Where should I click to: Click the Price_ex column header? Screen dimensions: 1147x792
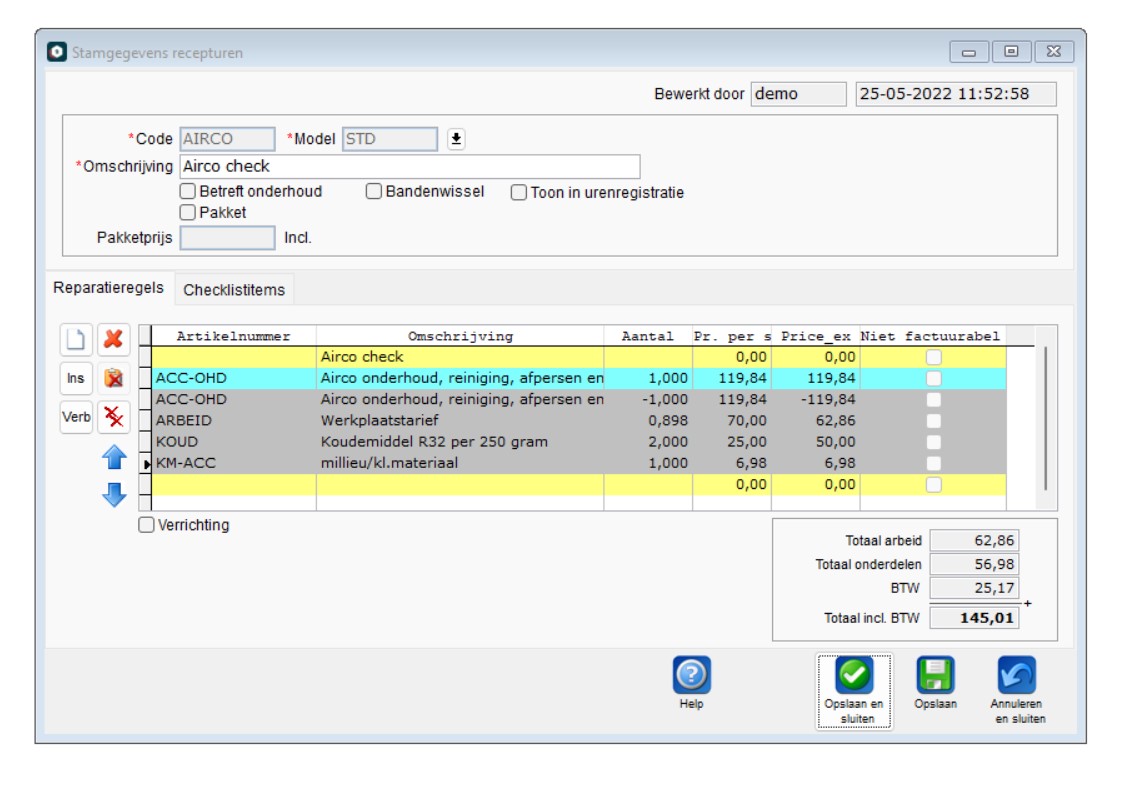816,336
